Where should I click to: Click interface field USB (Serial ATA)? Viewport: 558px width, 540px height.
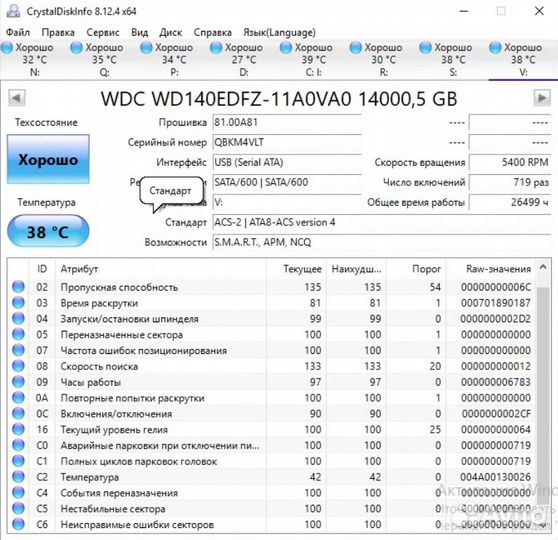(x=287, y=162)
